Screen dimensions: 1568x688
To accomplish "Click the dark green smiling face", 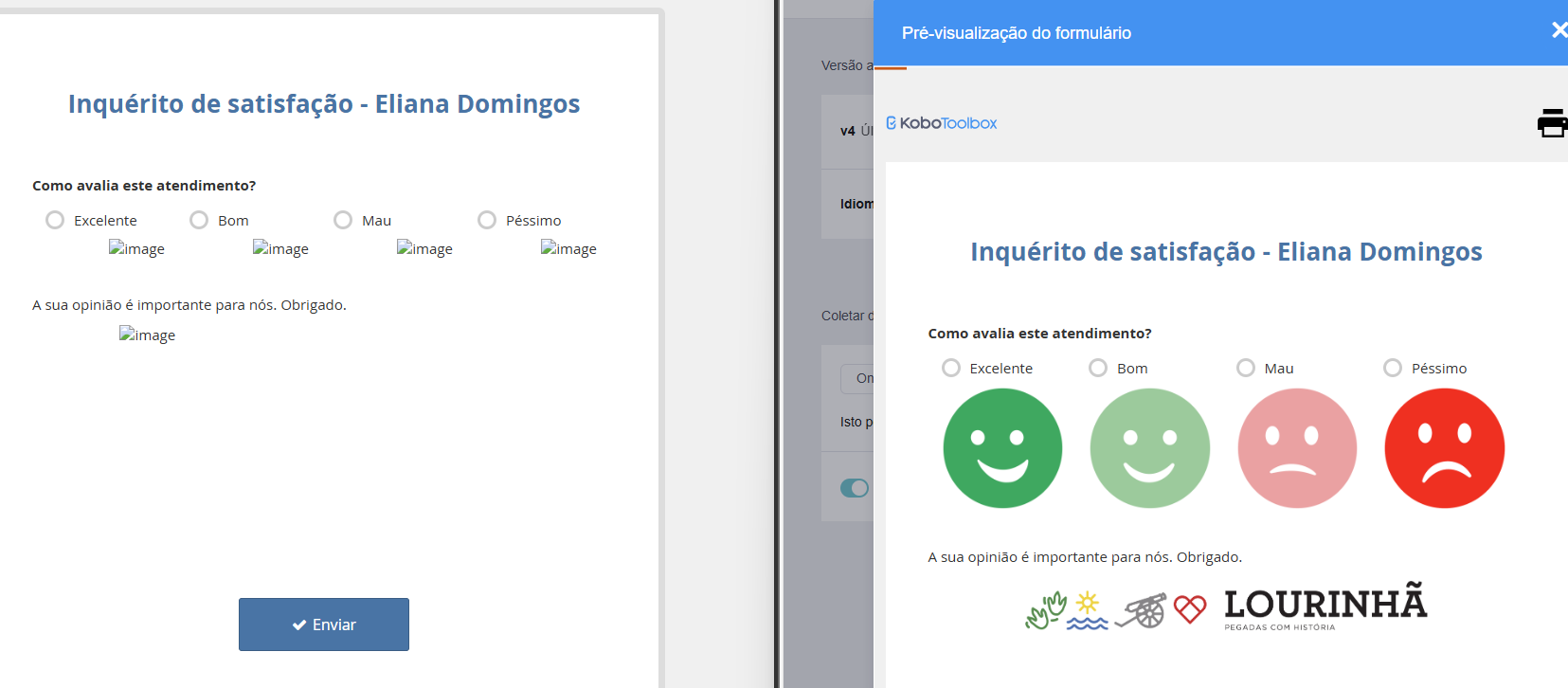I will [1002, 448].
